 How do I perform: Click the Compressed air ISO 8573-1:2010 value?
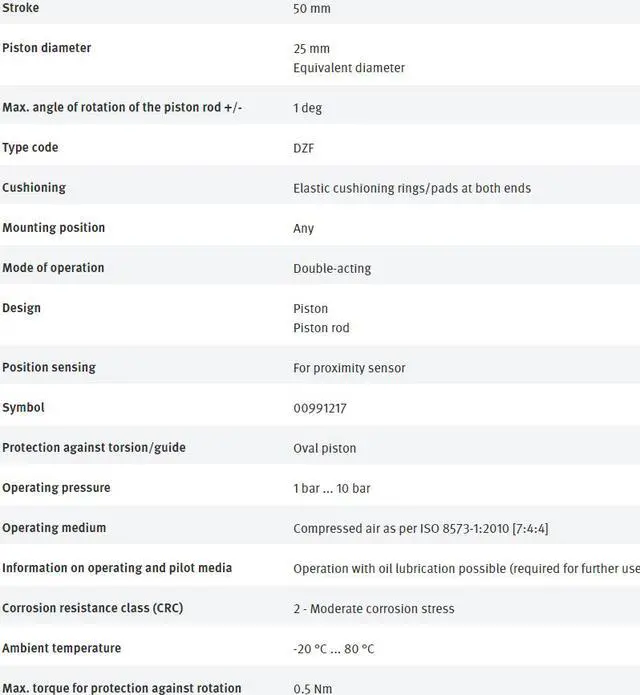[x=420, y=528]
